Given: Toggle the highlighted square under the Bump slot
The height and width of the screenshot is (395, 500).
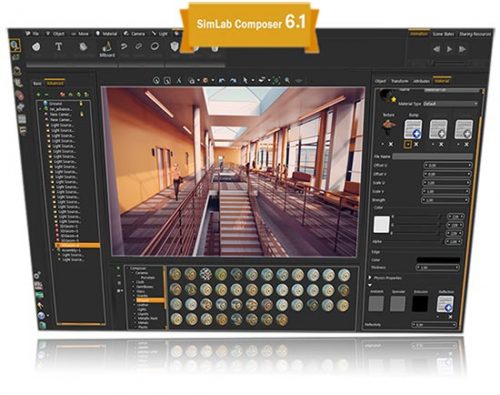Looking at the screenshot, I should 408,144.
